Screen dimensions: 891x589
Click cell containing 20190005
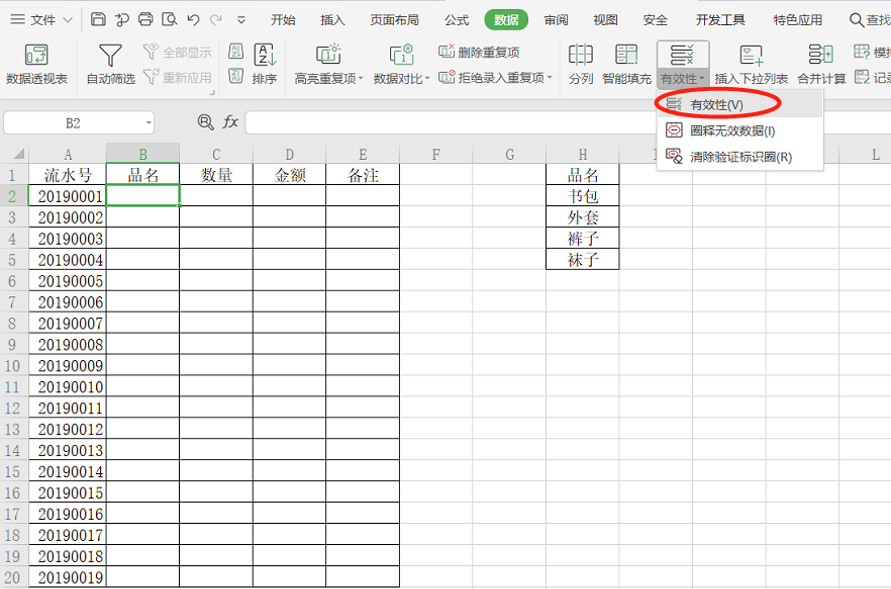tap(68, 281)
